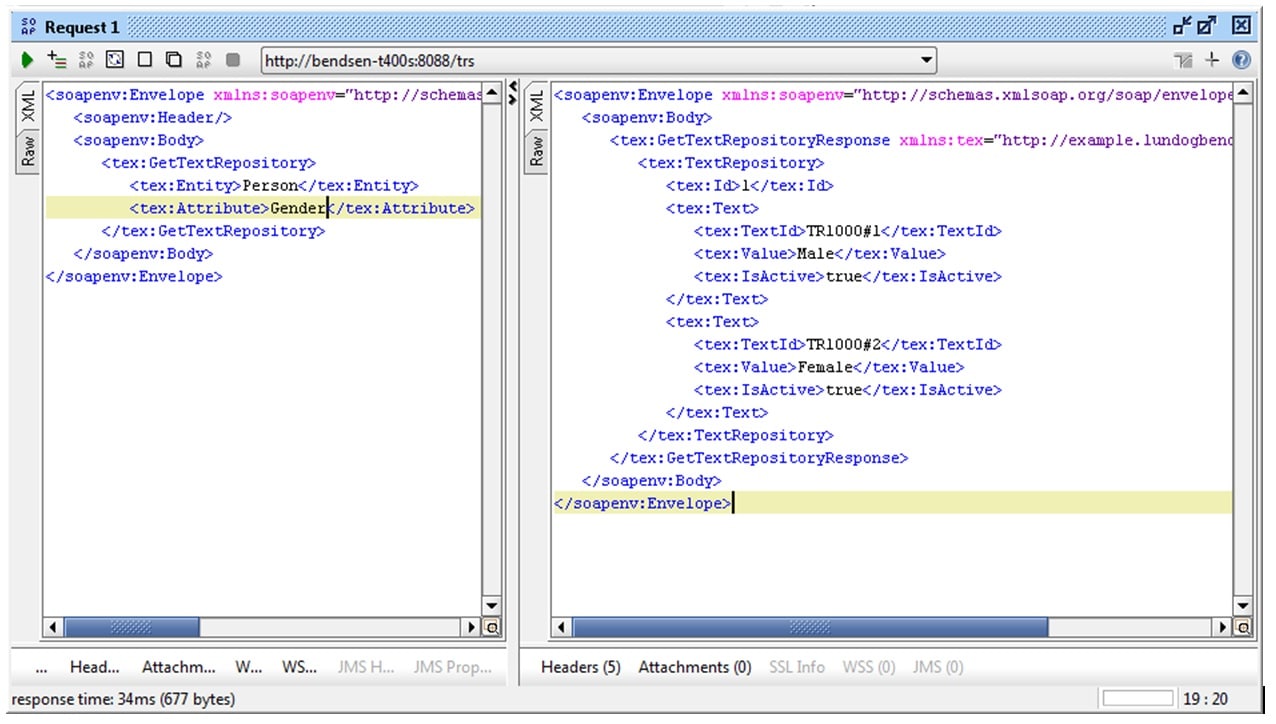Click the <tex:Id>1</tex:Id> response line

click(x=749, y=185)
